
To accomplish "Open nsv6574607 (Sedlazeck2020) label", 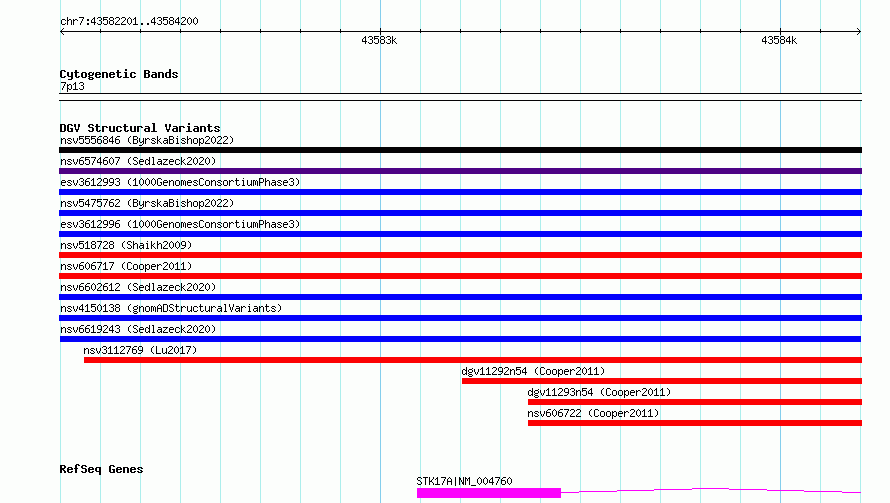I will pos(138,161).
